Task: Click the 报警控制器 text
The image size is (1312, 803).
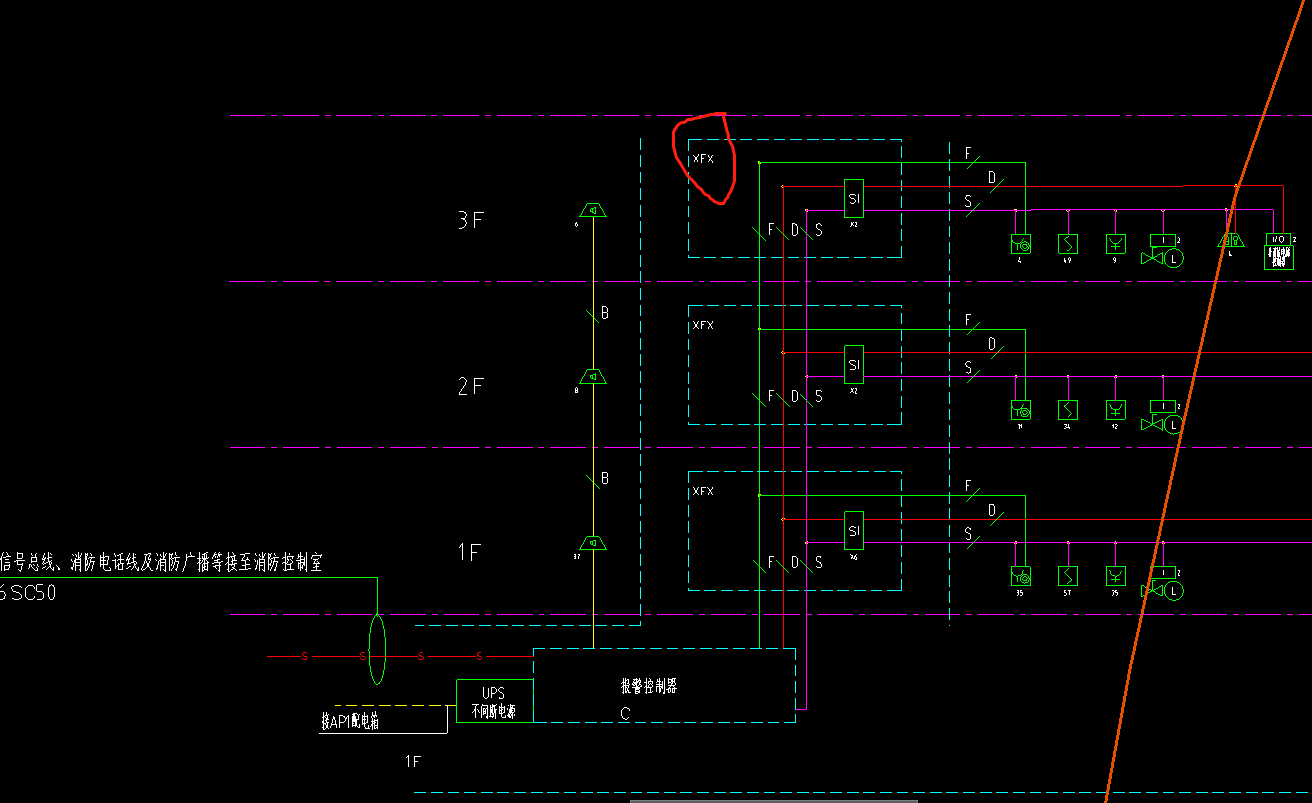Action: click(x=649, y=686)
